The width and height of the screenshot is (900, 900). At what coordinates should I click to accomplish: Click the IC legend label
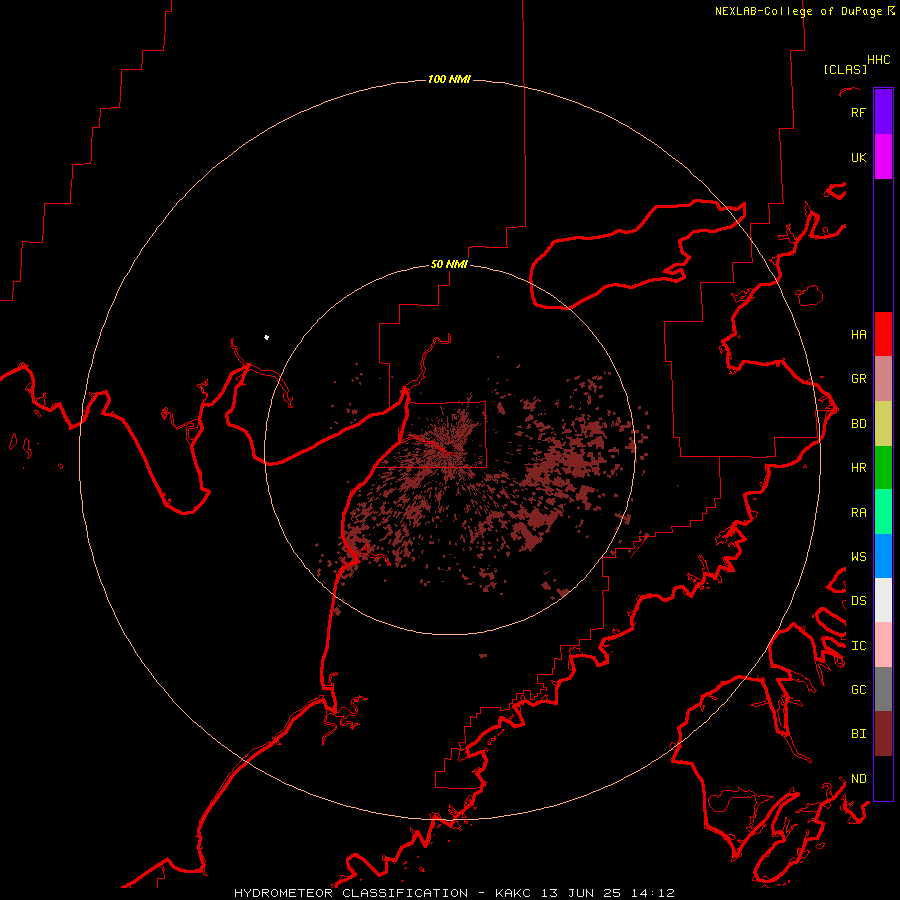click(858, 646)
